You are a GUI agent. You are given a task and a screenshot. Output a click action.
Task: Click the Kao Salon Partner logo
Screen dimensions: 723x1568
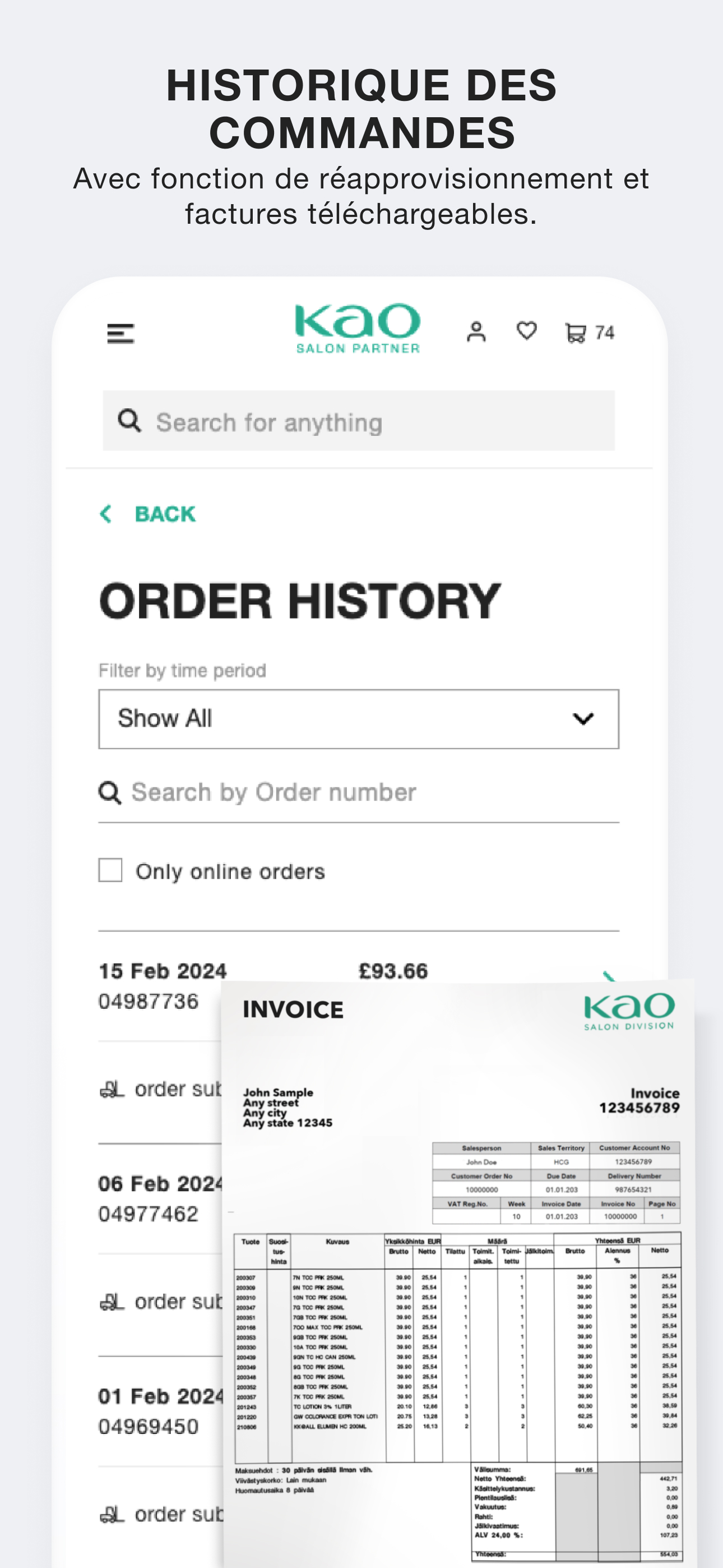pos(358,329)
